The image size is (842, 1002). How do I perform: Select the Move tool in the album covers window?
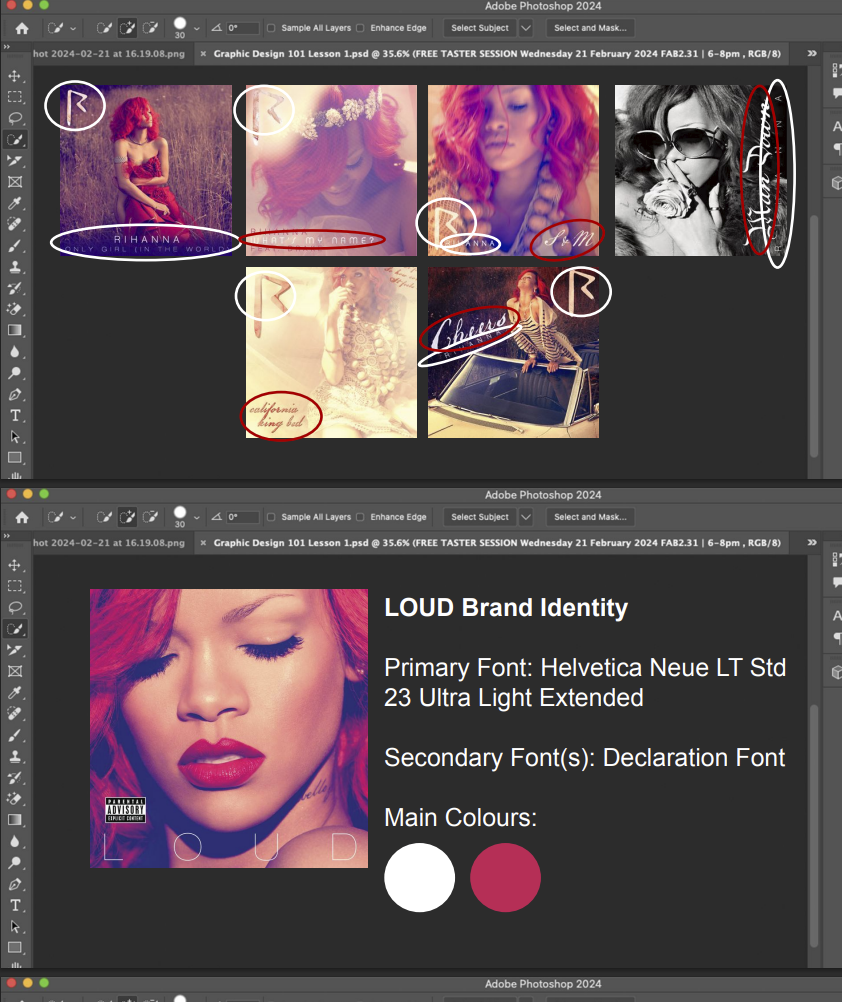(15, 76)
